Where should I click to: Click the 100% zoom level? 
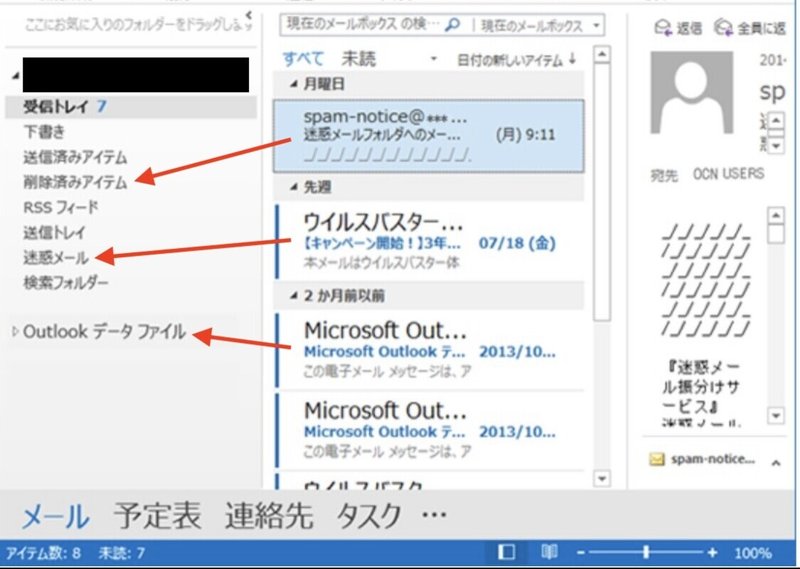tap(753, 553)
